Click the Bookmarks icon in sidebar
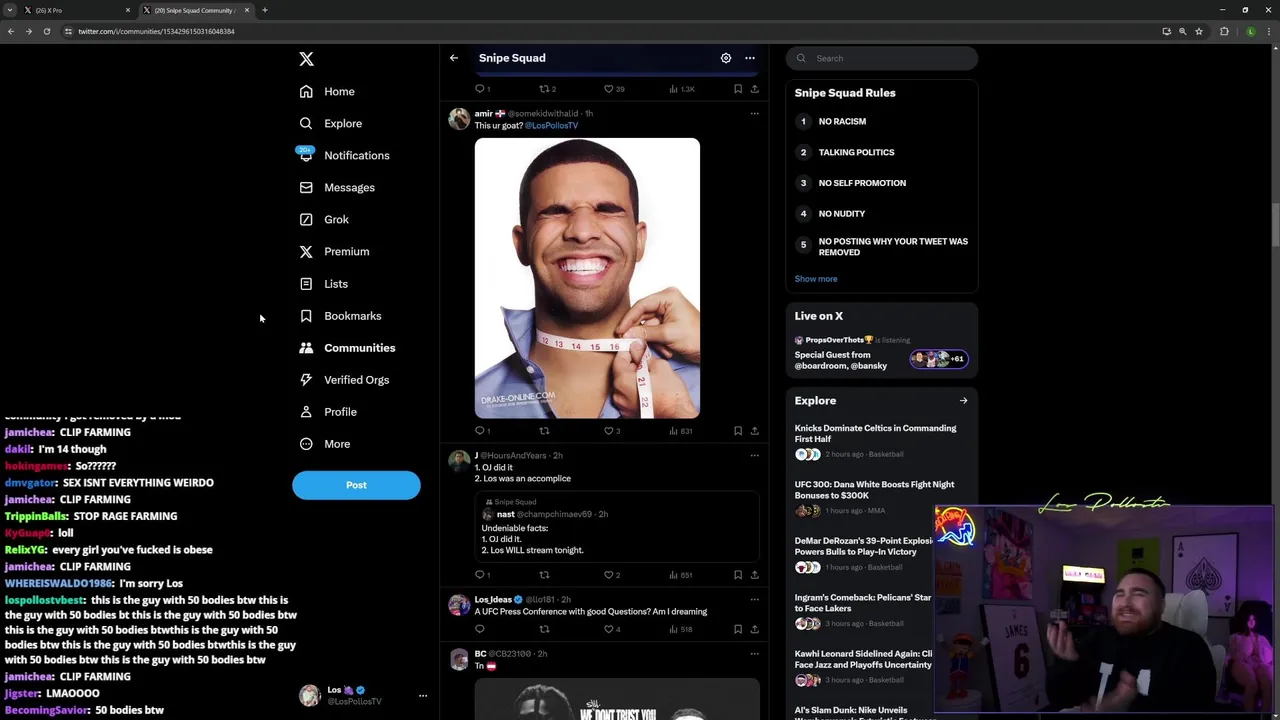This screenshot has height=720, width=1280. [x=306, y=316]
